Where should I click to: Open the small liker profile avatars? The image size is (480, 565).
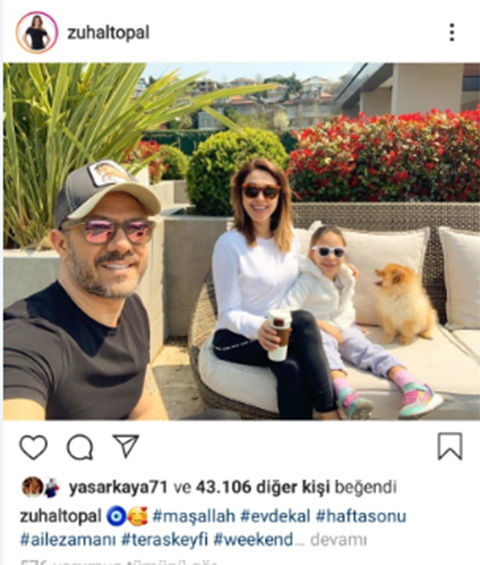(x=41, y=487)
